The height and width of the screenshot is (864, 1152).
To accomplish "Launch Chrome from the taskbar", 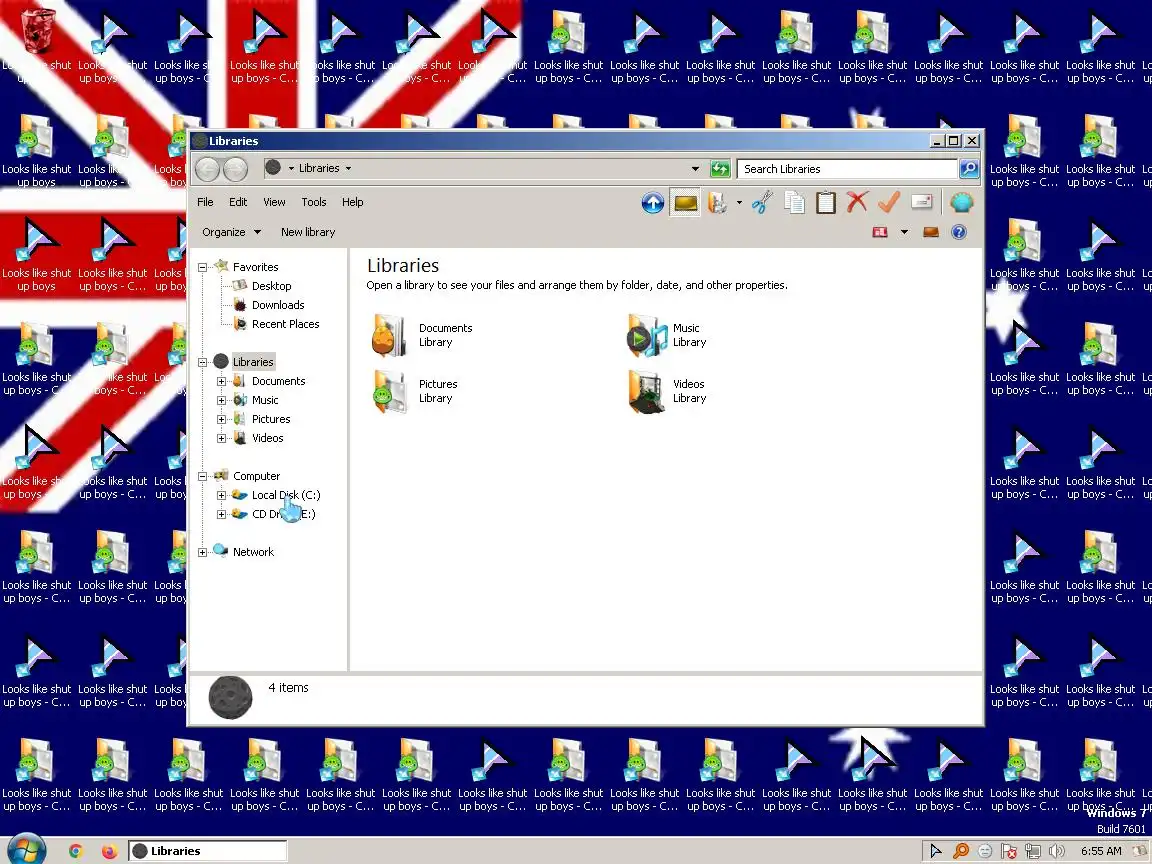I will click(76, 851).
